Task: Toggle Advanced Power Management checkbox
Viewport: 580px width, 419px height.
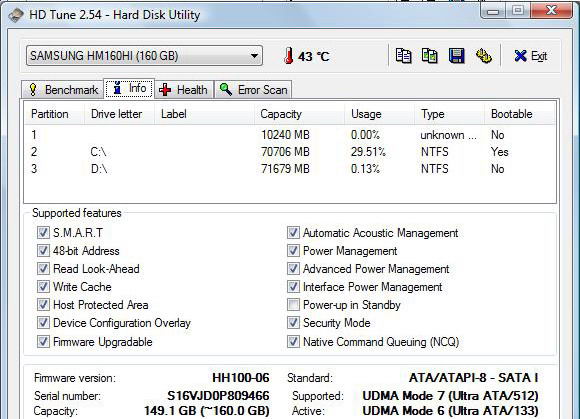Action: [293, 268]
